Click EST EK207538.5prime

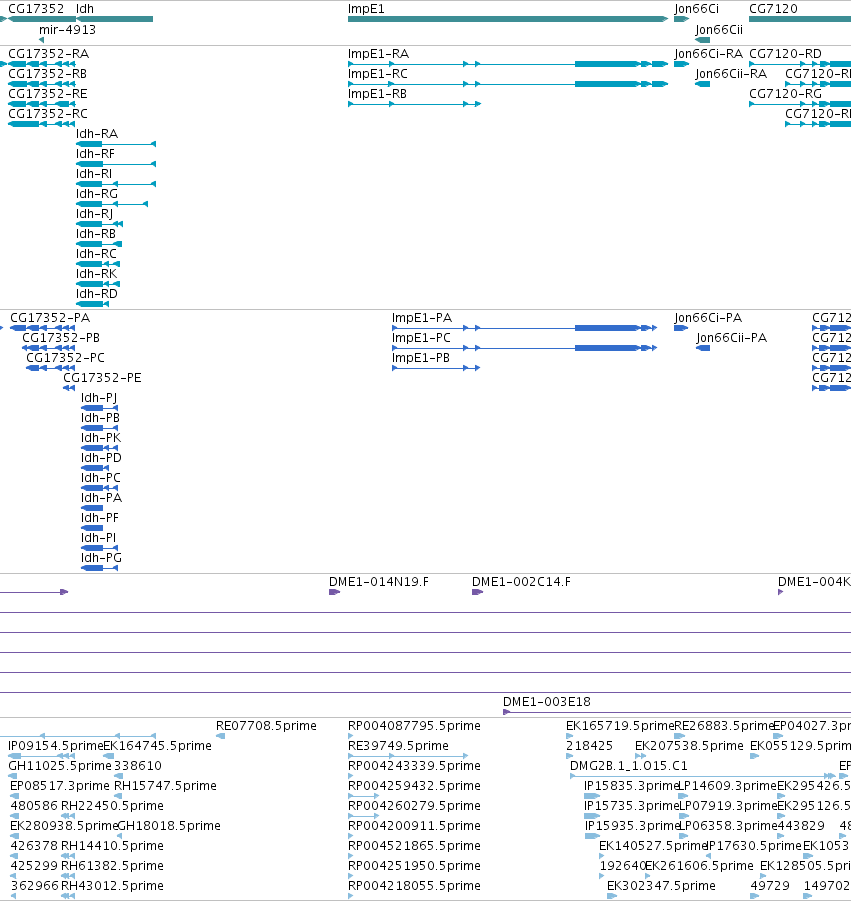point(689,746)
